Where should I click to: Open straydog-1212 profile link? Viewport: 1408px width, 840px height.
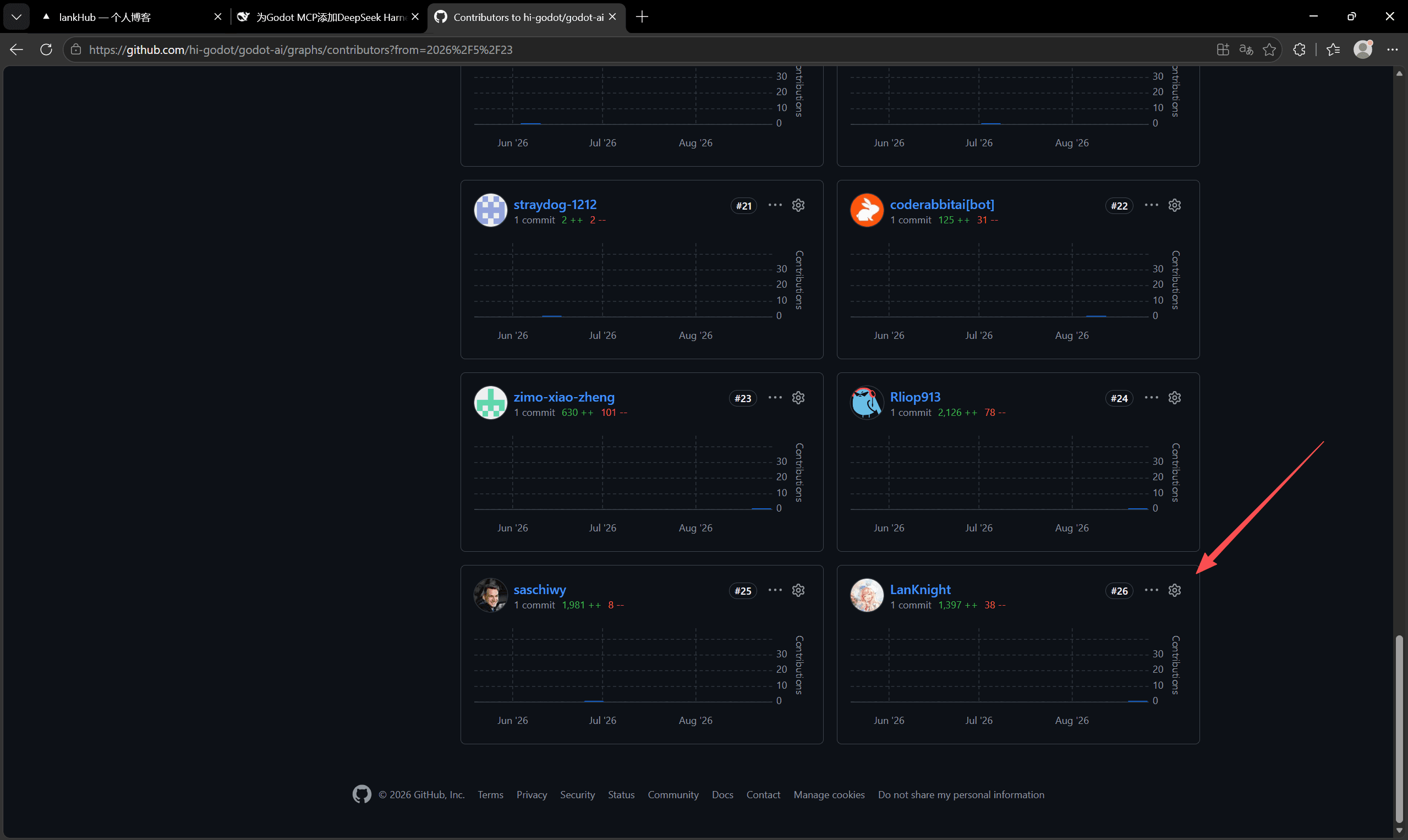[x=555, y=204]
